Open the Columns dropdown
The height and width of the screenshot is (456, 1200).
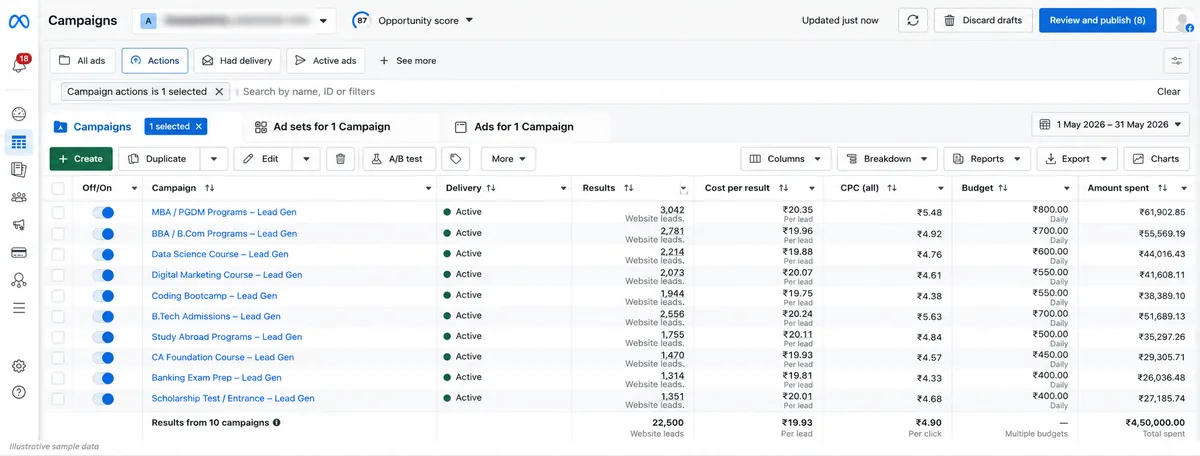coord(785,158)
